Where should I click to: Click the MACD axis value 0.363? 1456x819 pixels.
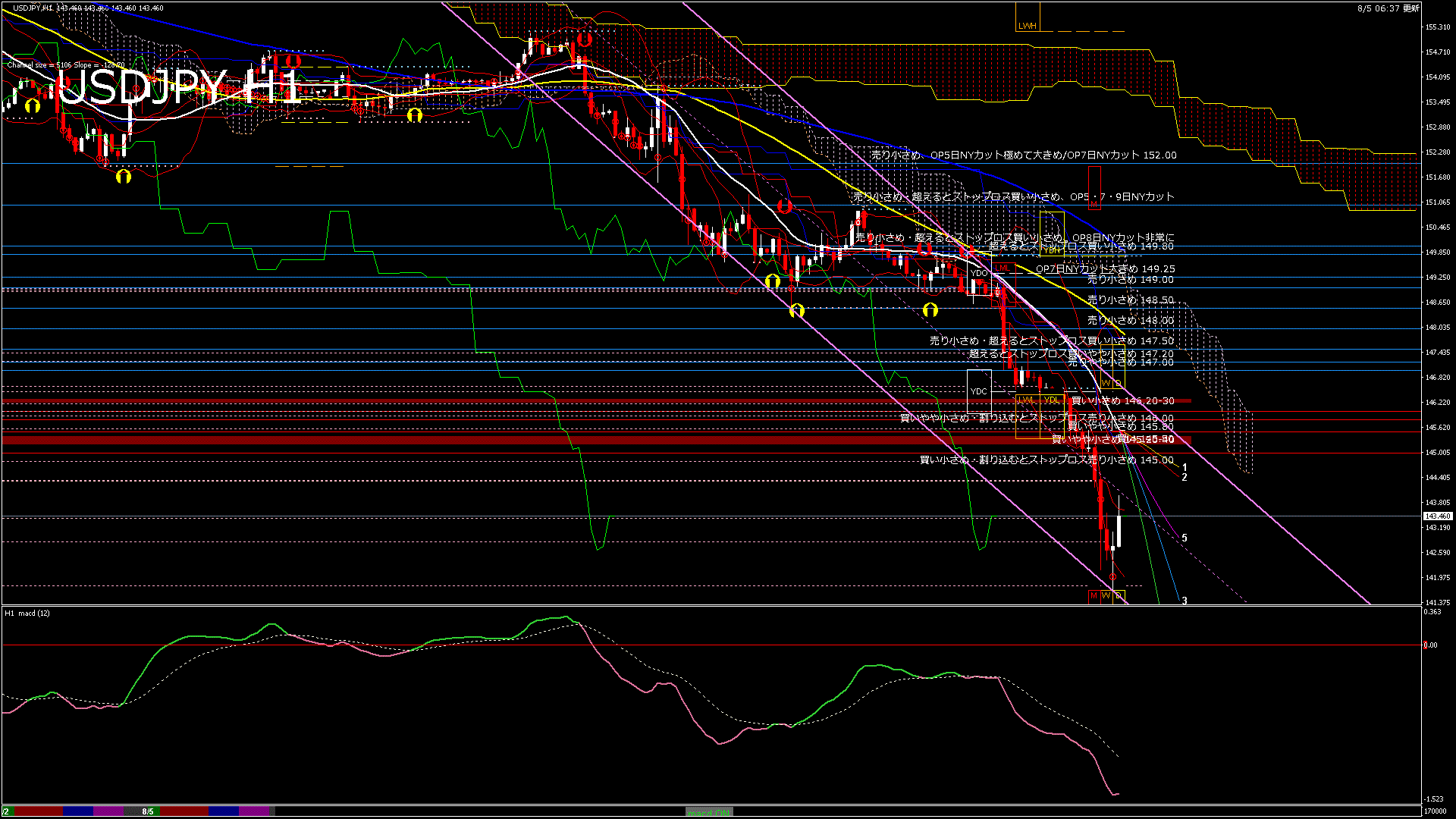tap(1433, 612)
